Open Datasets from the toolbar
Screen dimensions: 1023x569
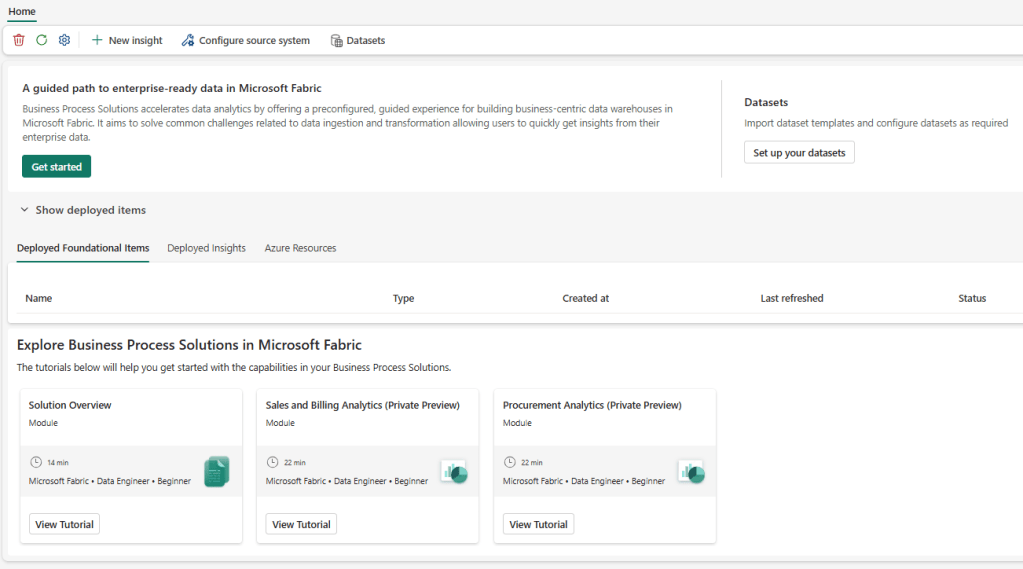[x=365, y=40]
